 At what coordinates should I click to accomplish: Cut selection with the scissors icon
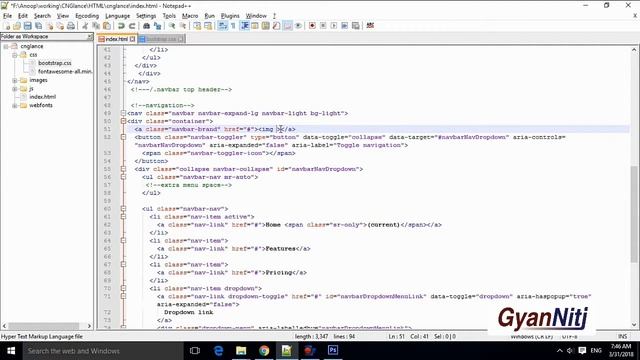(x=85, y=26)
